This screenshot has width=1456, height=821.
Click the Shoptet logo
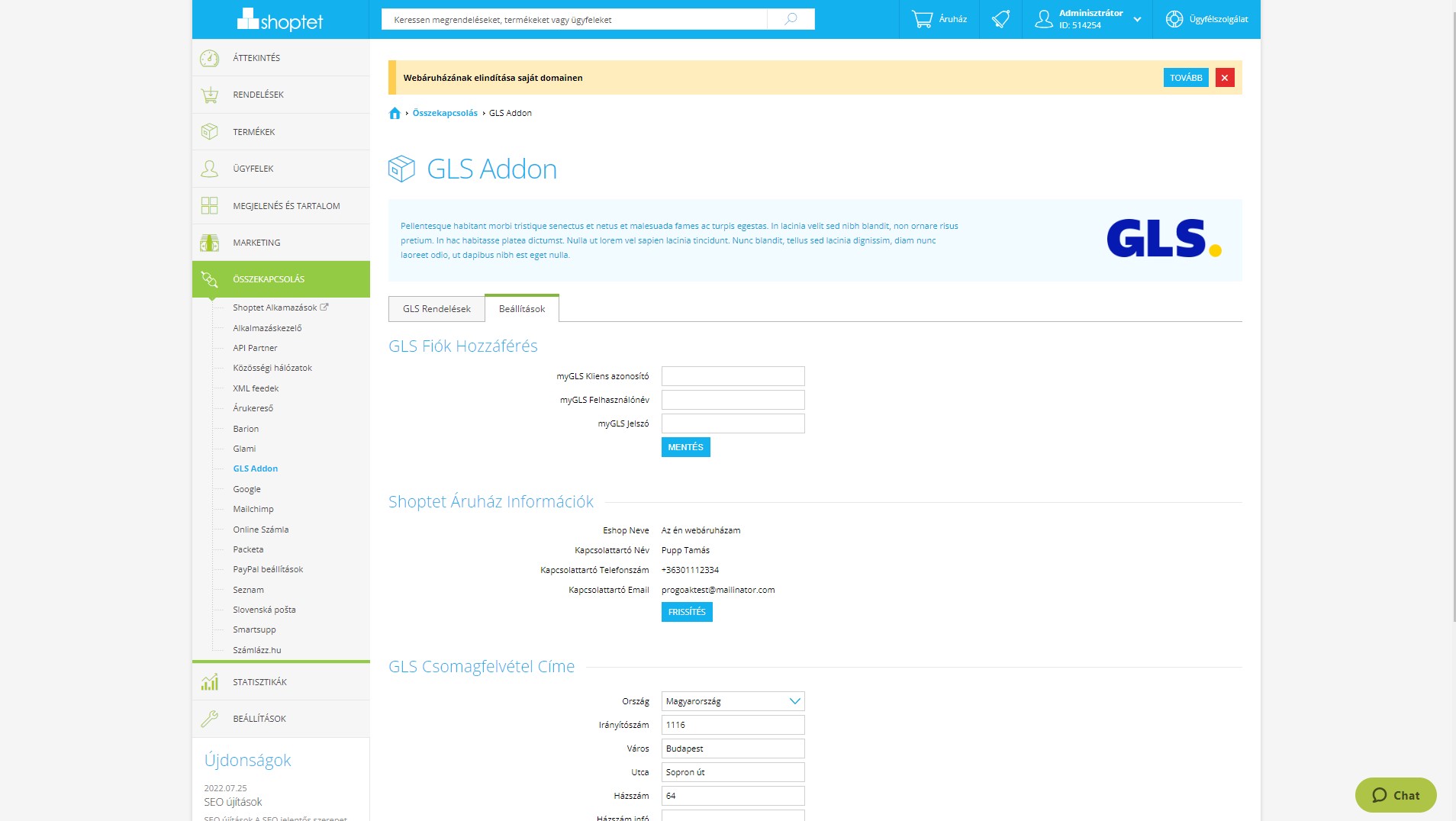(x=279, y=19)
